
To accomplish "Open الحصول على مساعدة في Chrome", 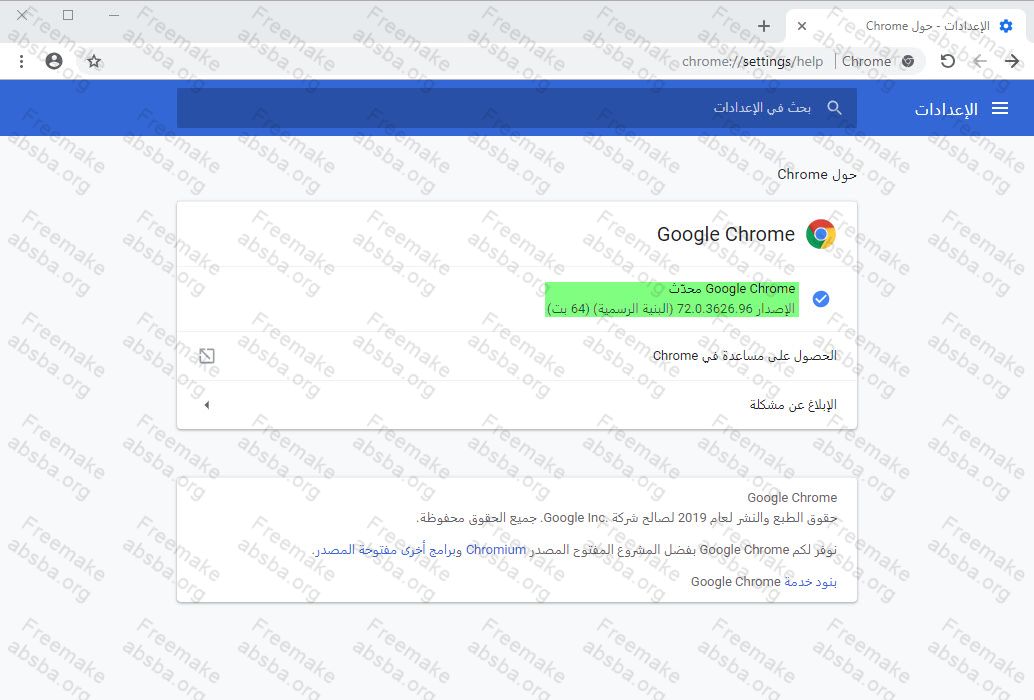I will [x=517, y=356].
